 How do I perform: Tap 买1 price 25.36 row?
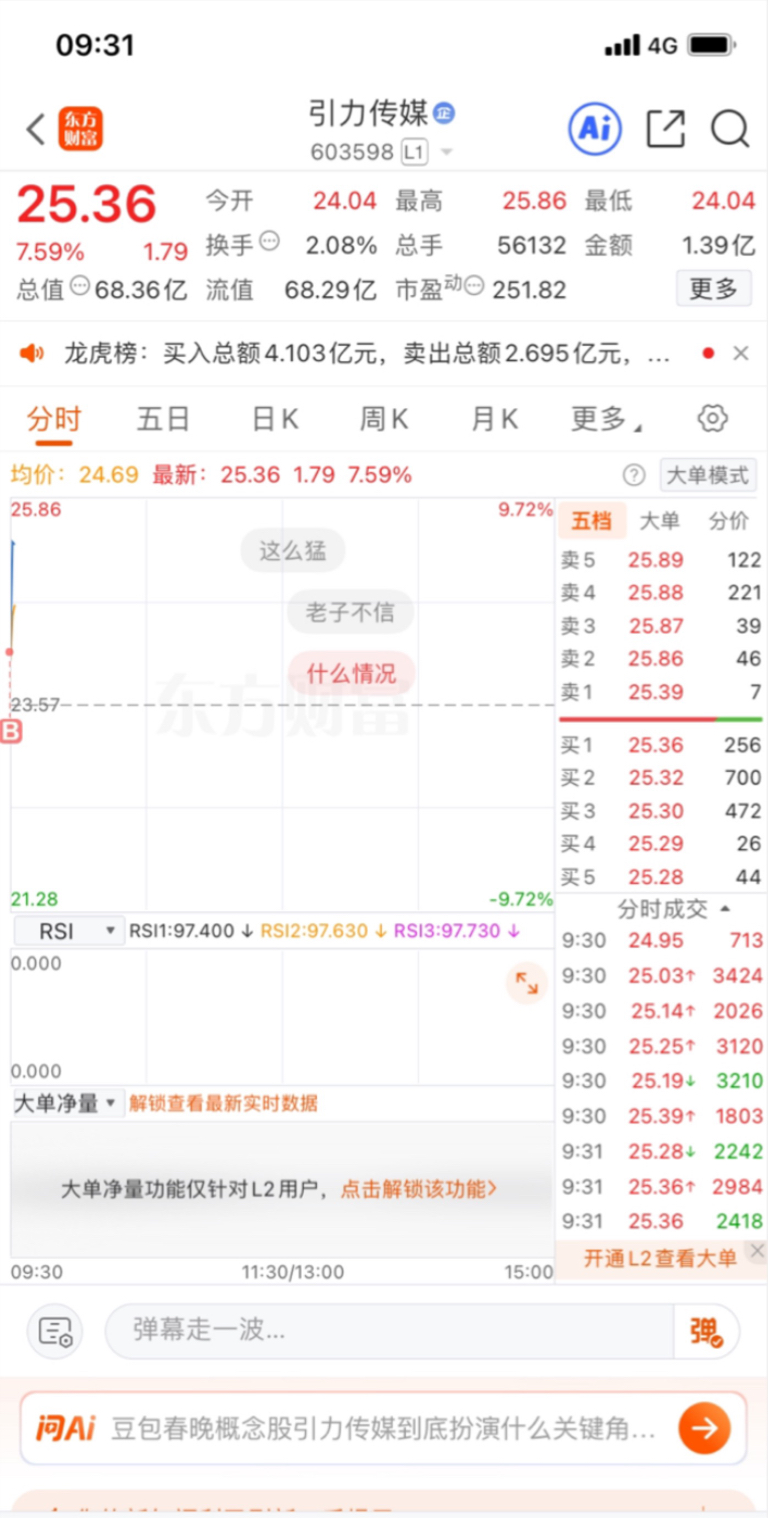659,745
